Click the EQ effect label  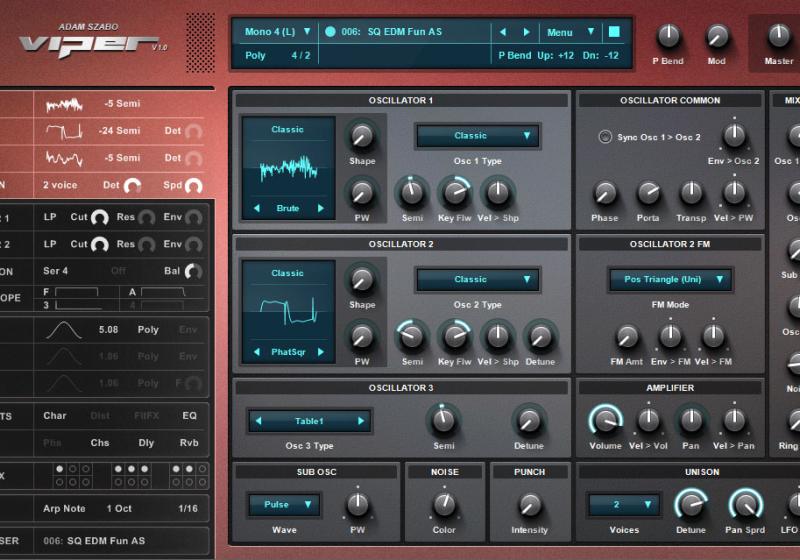(x=189, y=415)
